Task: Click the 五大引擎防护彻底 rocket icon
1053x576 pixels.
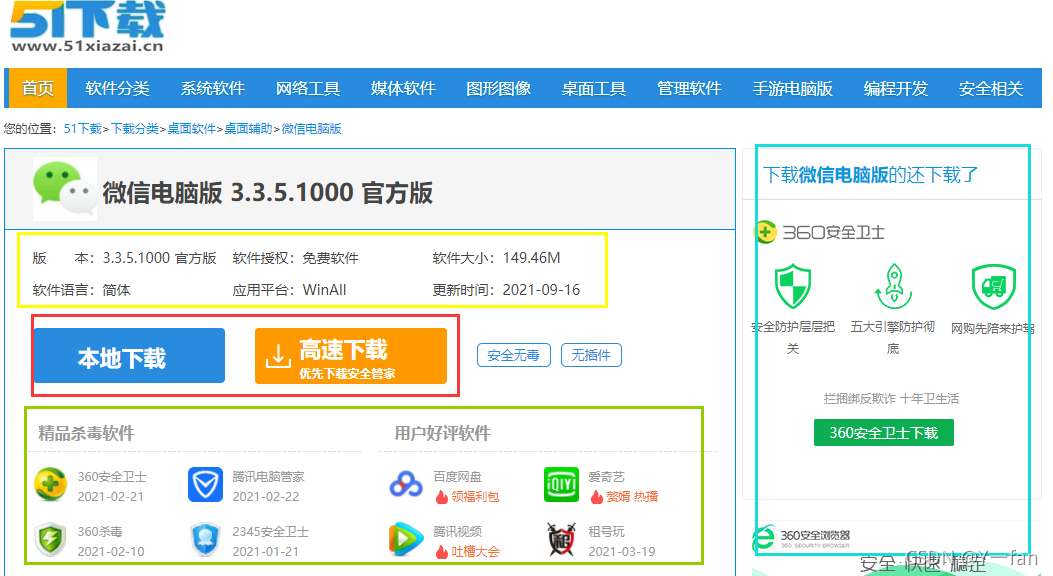Action: click(893, 286)
